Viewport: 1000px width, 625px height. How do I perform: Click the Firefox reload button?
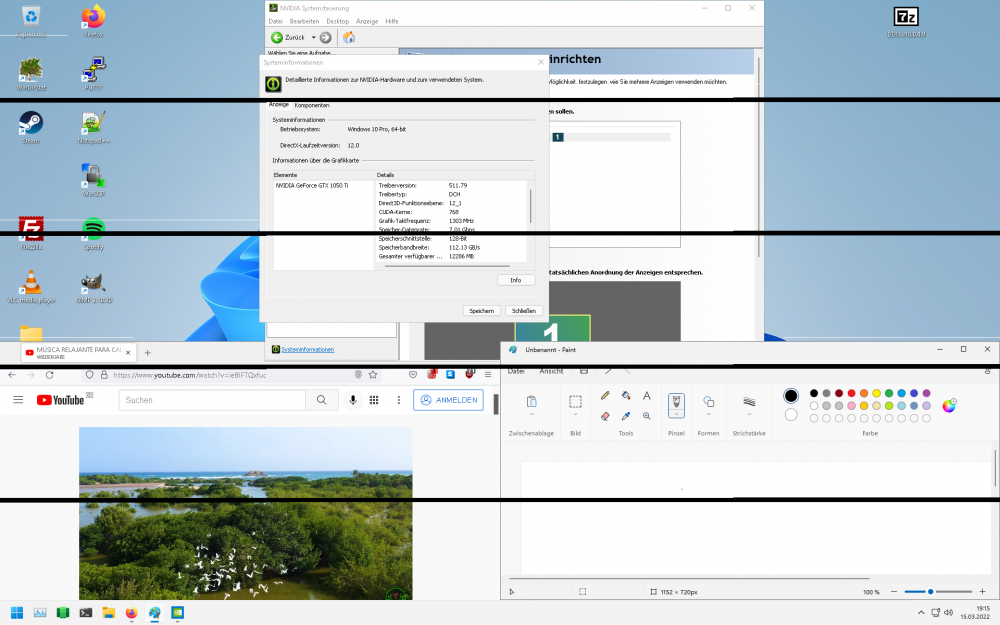coord(50,375)
